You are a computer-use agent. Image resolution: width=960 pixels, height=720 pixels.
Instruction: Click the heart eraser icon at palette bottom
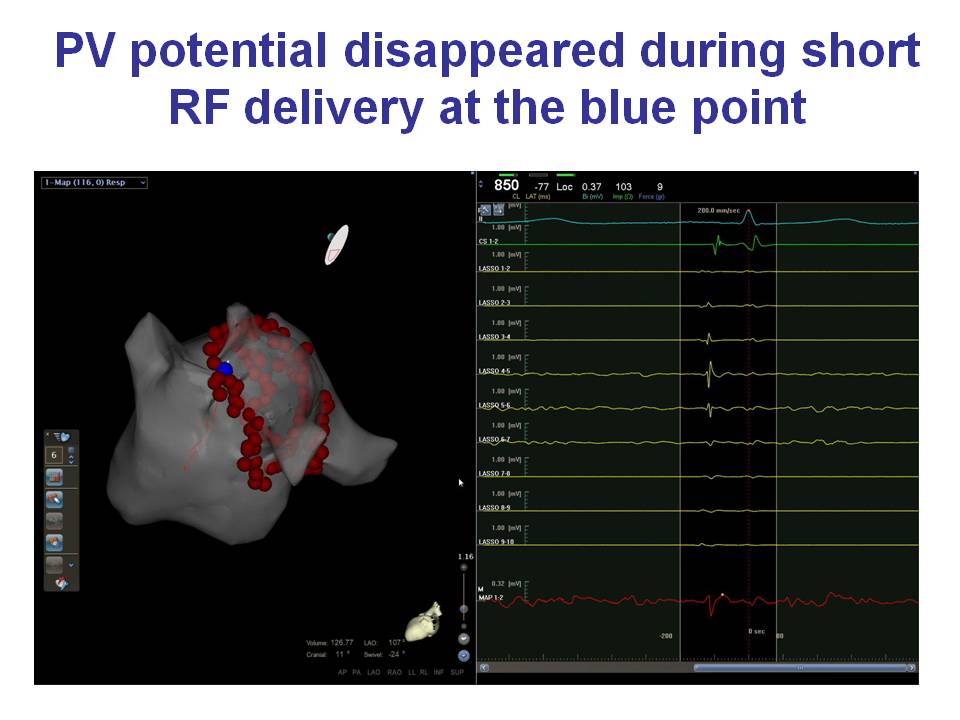pyautogui.click(x=62, y=583)
